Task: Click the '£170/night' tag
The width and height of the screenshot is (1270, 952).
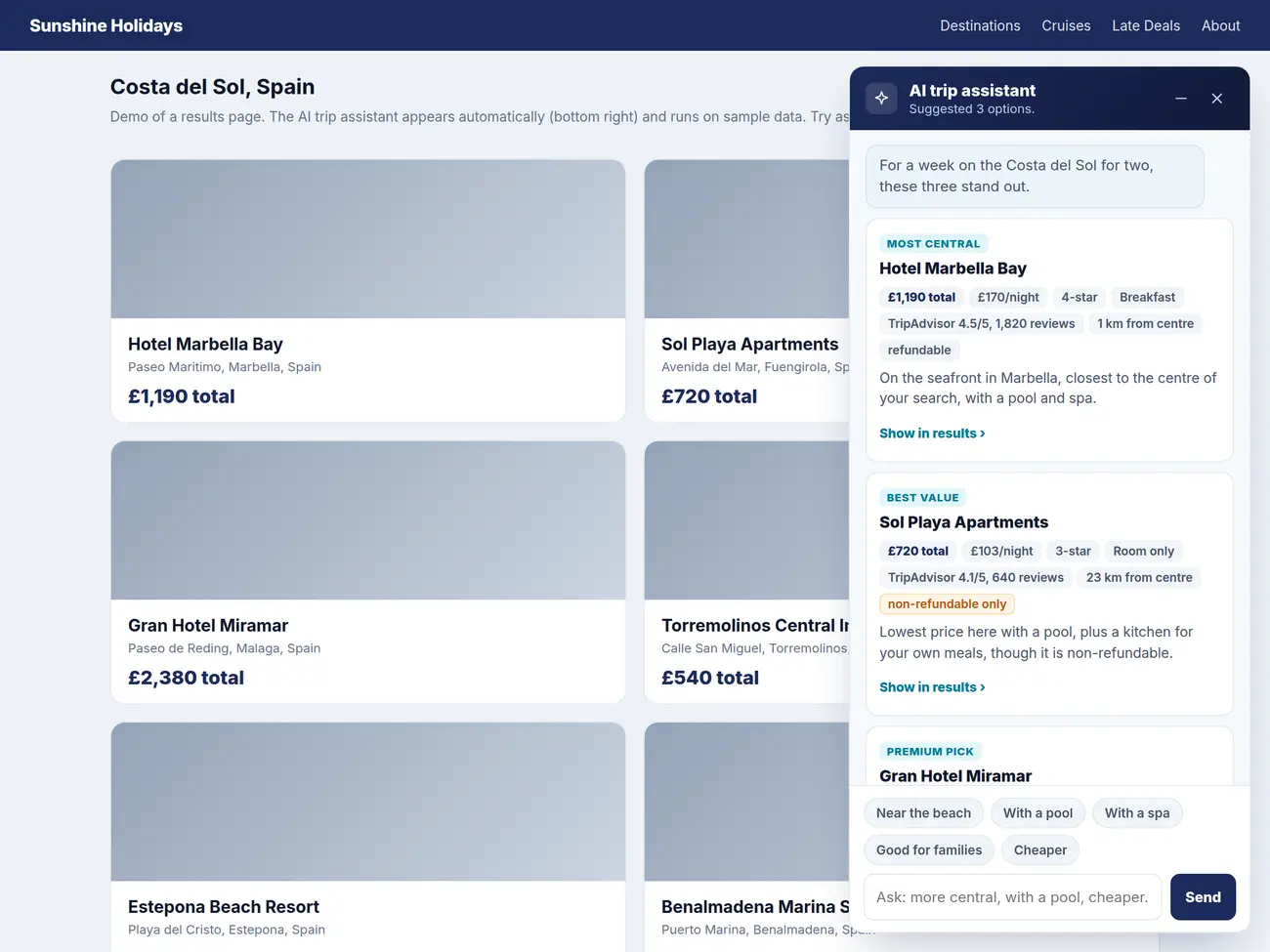Action: (x=1008, y=298)
